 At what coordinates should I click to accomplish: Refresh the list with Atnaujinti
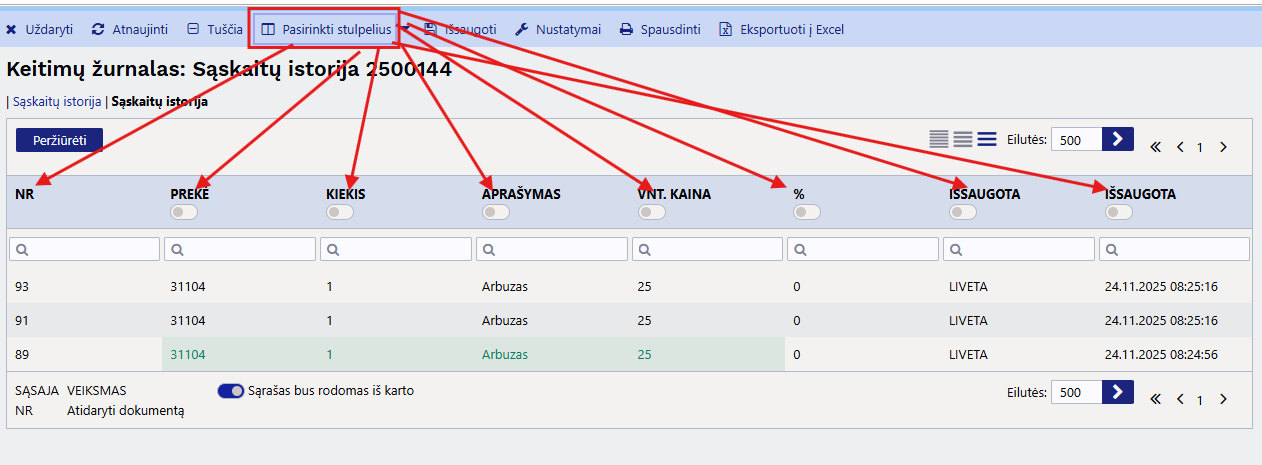[130, 30]
